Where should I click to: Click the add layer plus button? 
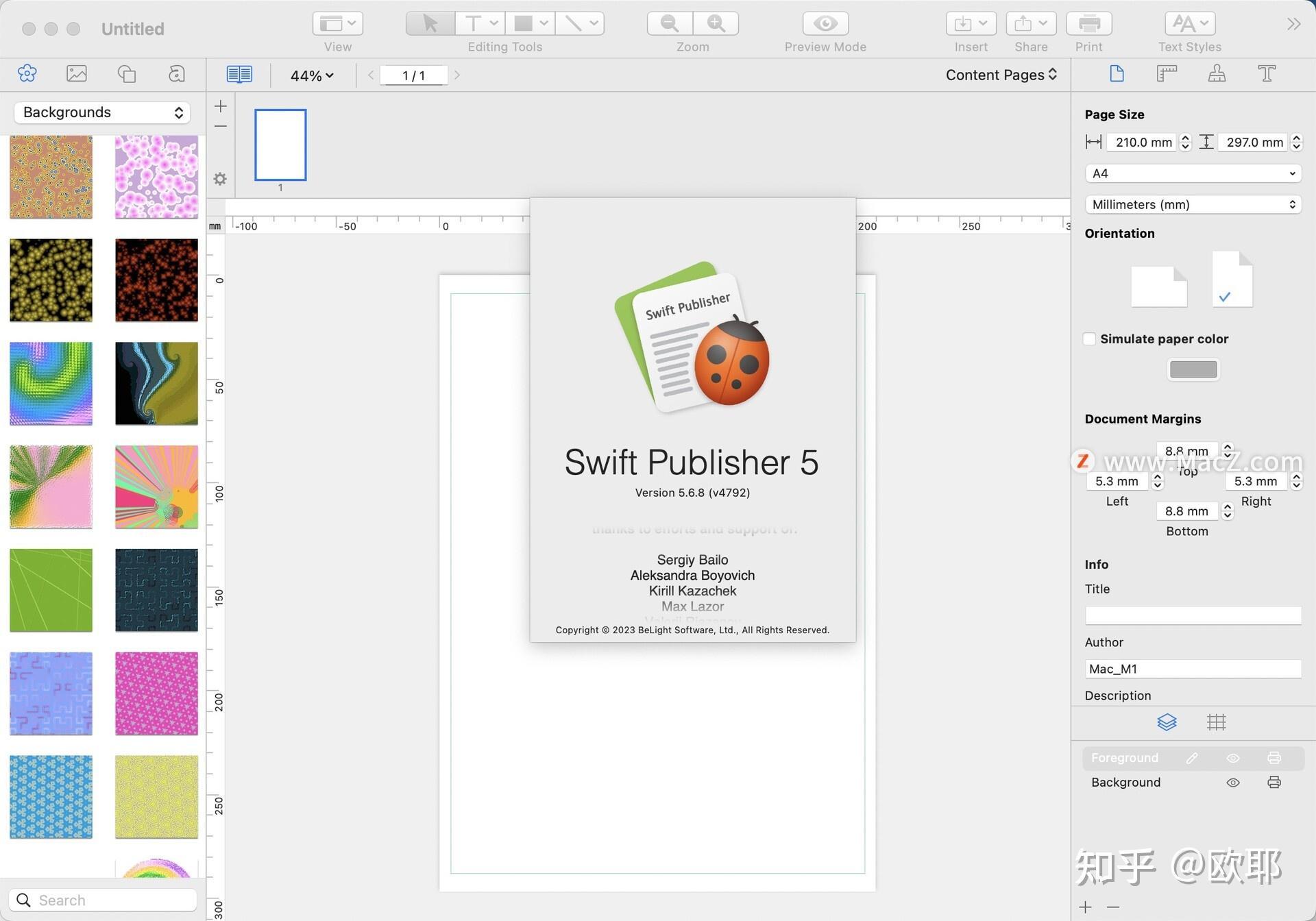(1085, 907)
